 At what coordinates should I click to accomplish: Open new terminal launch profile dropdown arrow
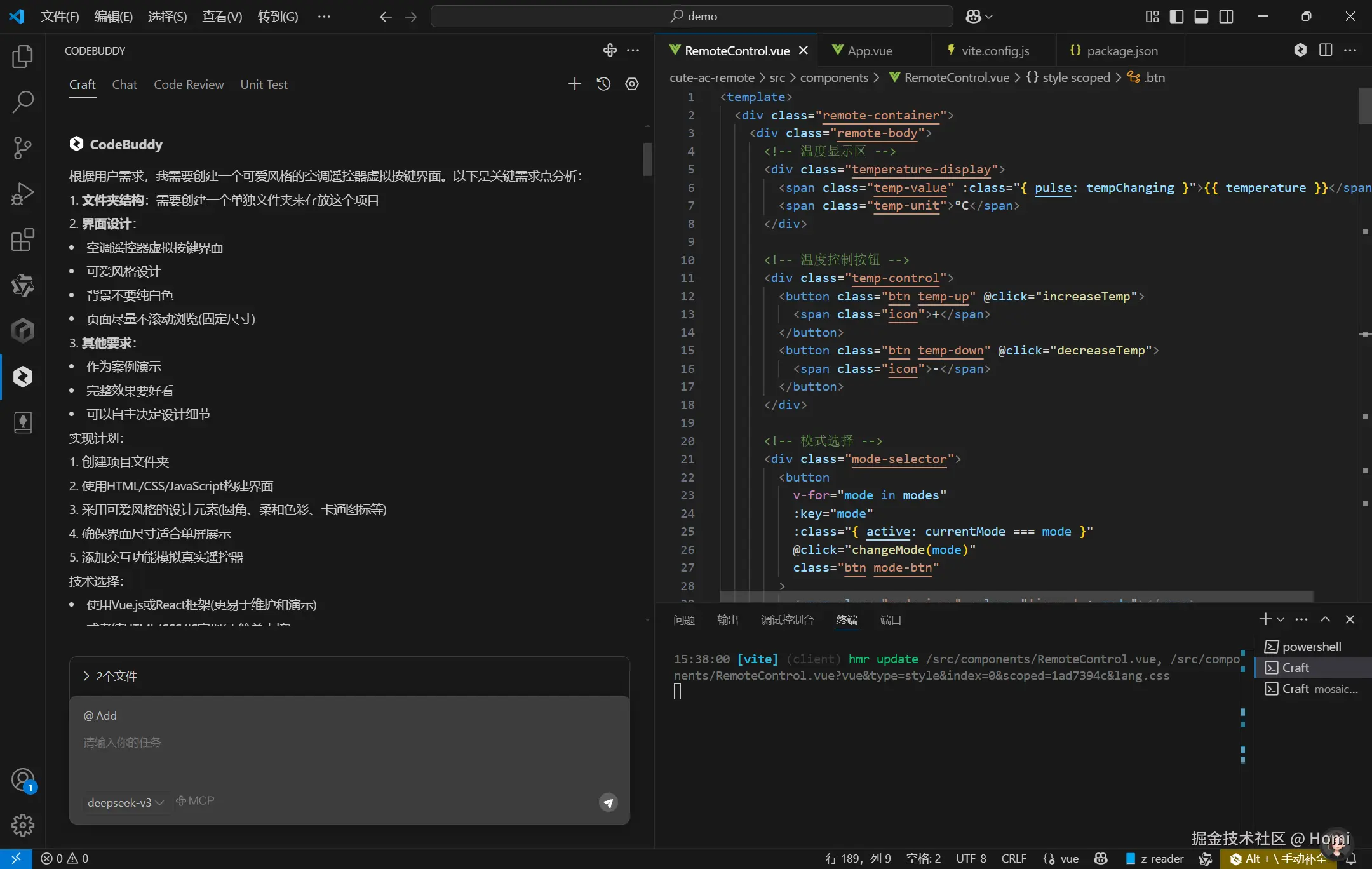[x=1281, y=619]
